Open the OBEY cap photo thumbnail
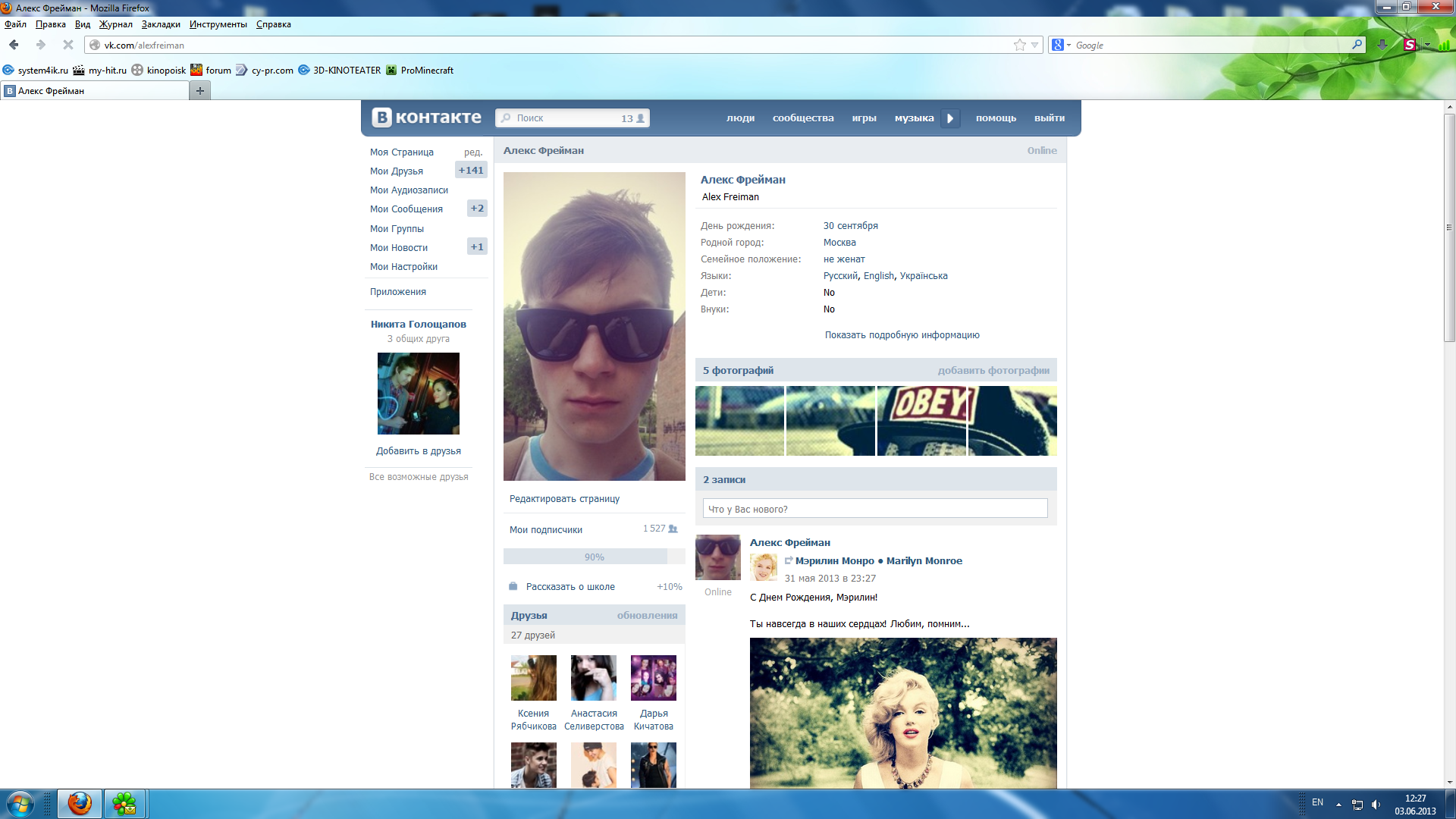1456x819 pixels. (x=921, y=421)
